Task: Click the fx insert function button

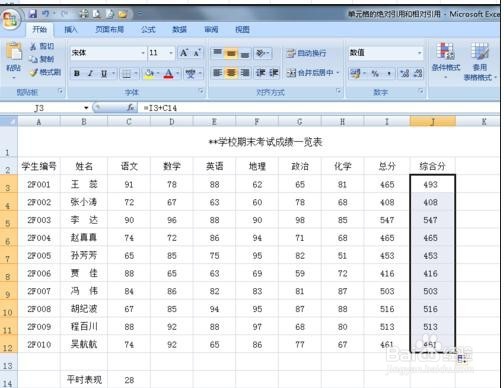Action: (x=130, y=108)
